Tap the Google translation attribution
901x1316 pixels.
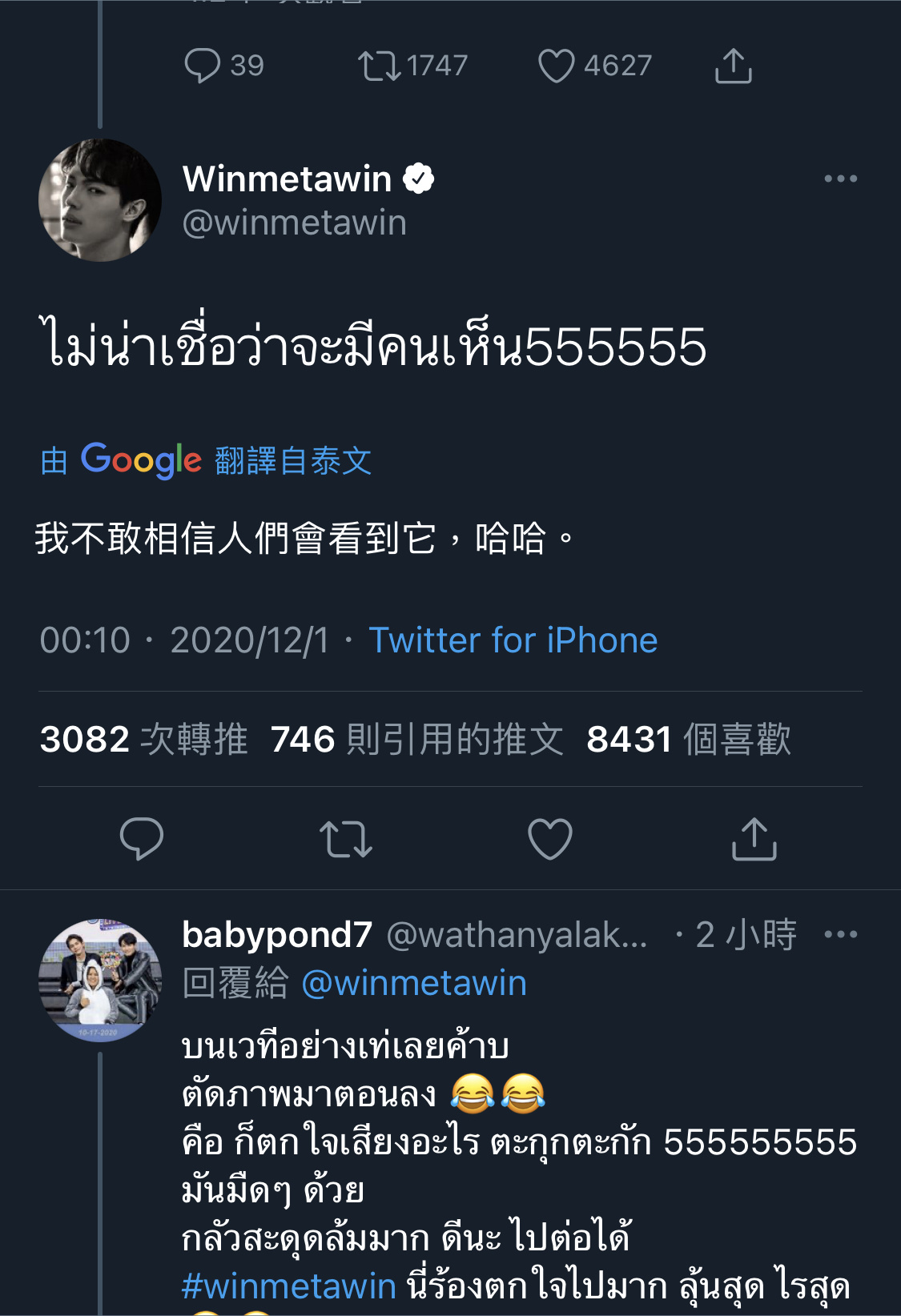click(x=207, y=460)
